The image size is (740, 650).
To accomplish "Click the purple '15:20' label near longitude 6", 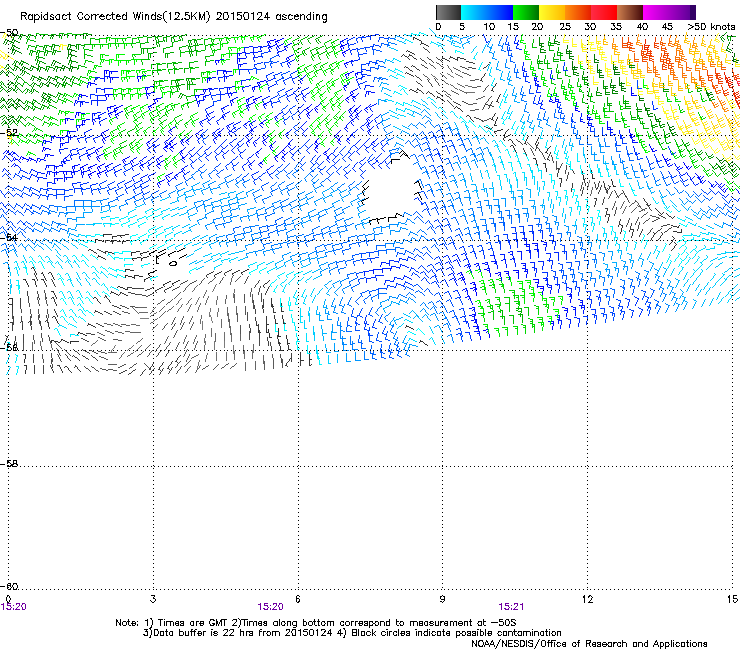I will pos(270,607).
